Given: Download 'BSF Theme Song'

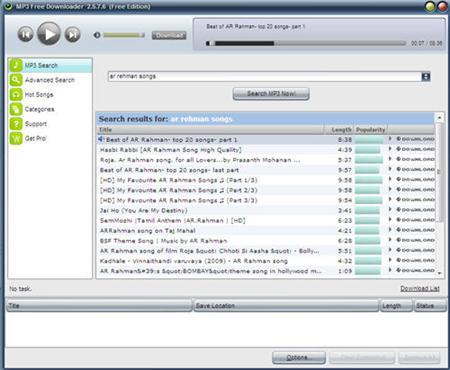Looking at the screenshot, I should coord(415,240).
